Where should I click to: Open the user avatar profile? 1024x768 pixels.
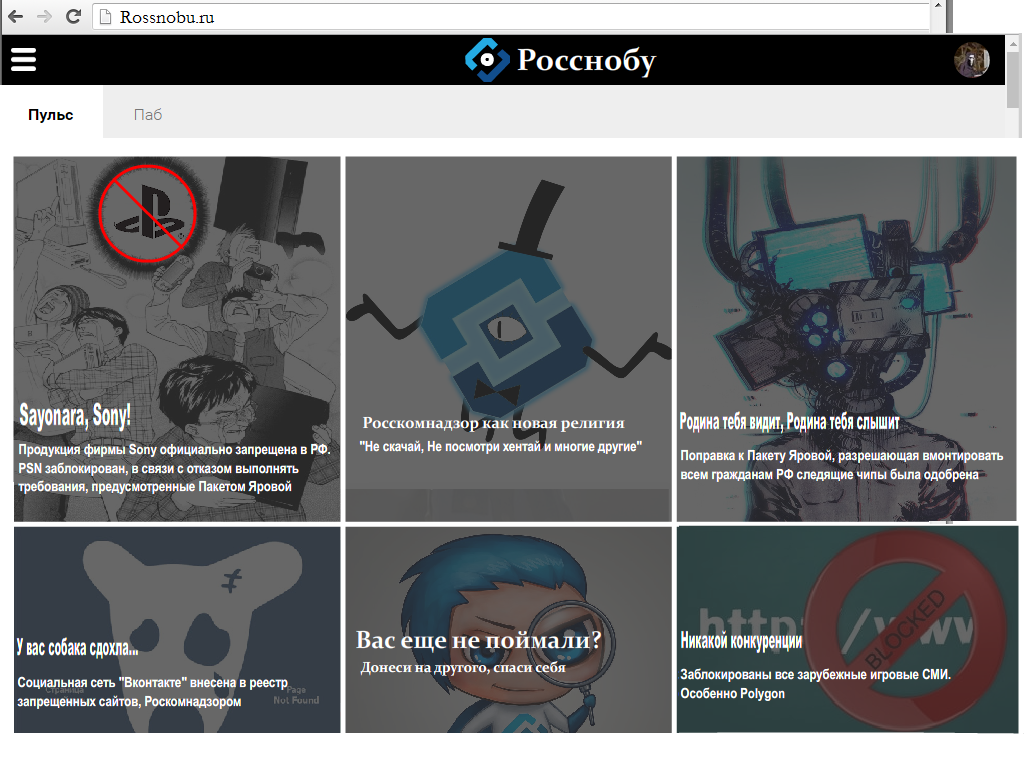(x=972, y=60)
